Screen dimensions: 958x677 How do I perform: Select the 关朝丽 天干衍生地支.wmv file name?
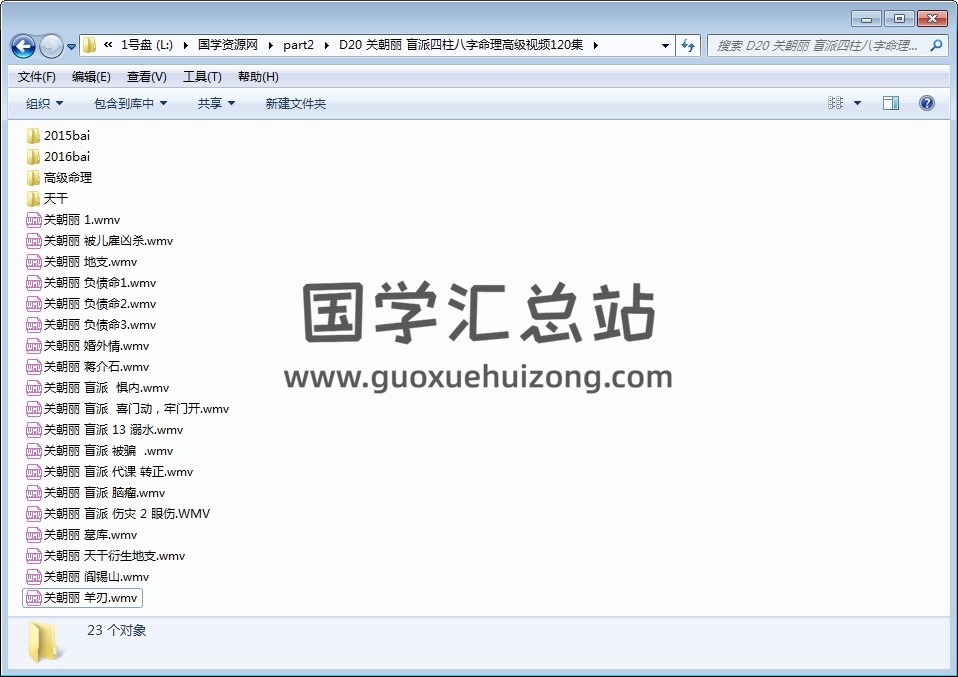(114, 556)
